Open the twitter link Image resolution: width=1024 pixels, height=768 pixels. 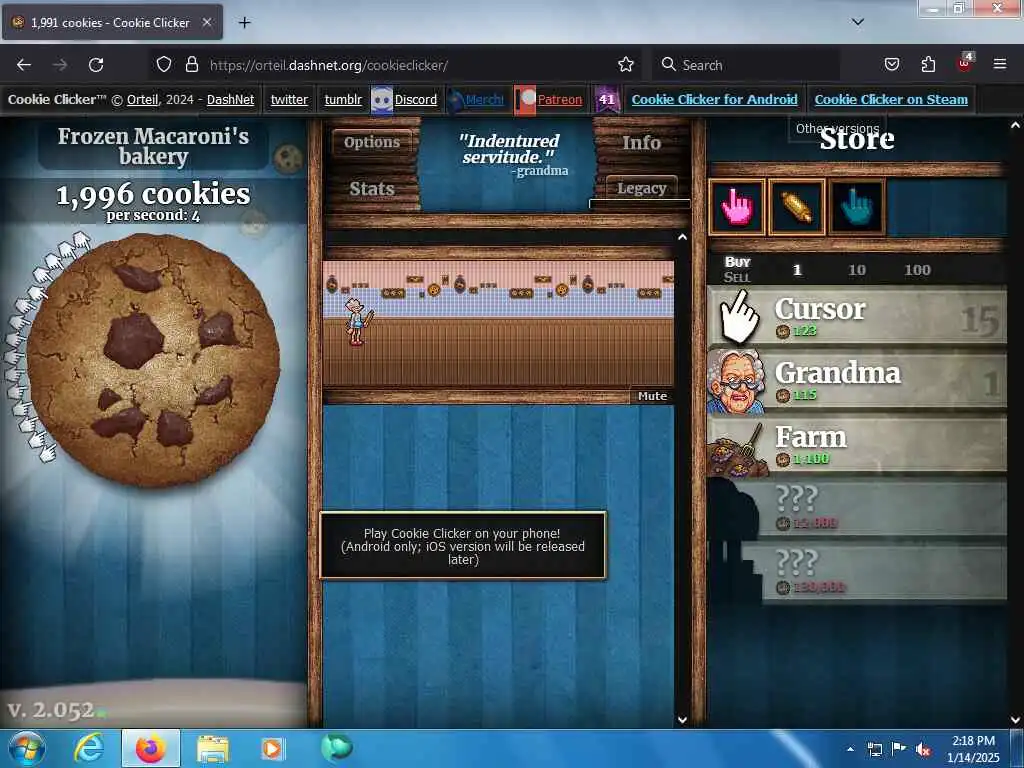(289, 100)
